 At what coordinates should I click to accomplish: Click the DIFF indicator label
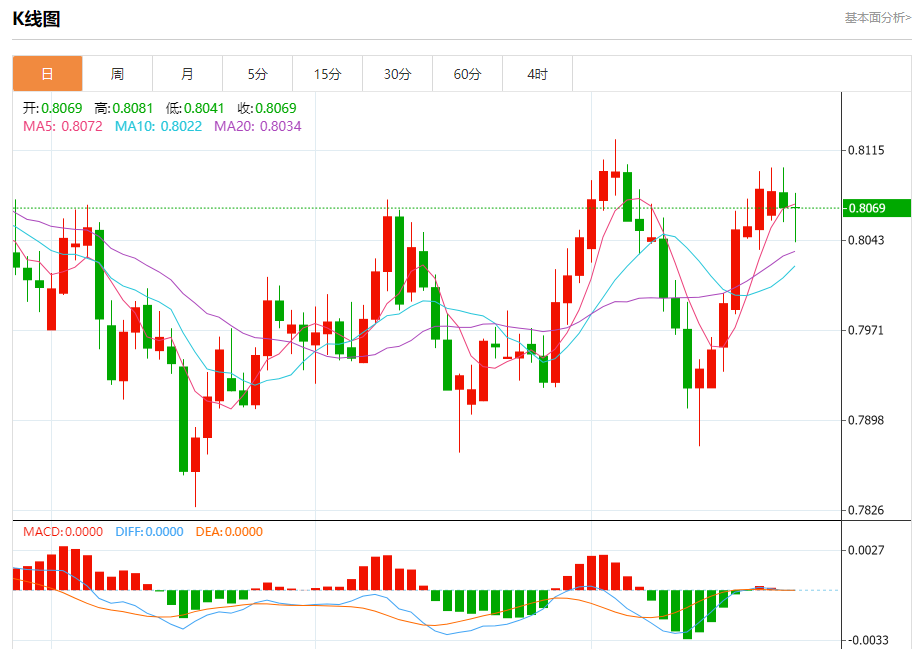149,532
